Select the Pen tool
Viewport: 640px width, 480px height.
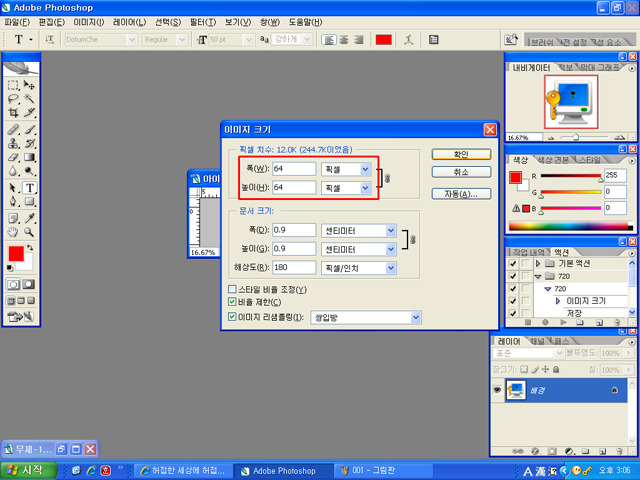tap(13, 202)
